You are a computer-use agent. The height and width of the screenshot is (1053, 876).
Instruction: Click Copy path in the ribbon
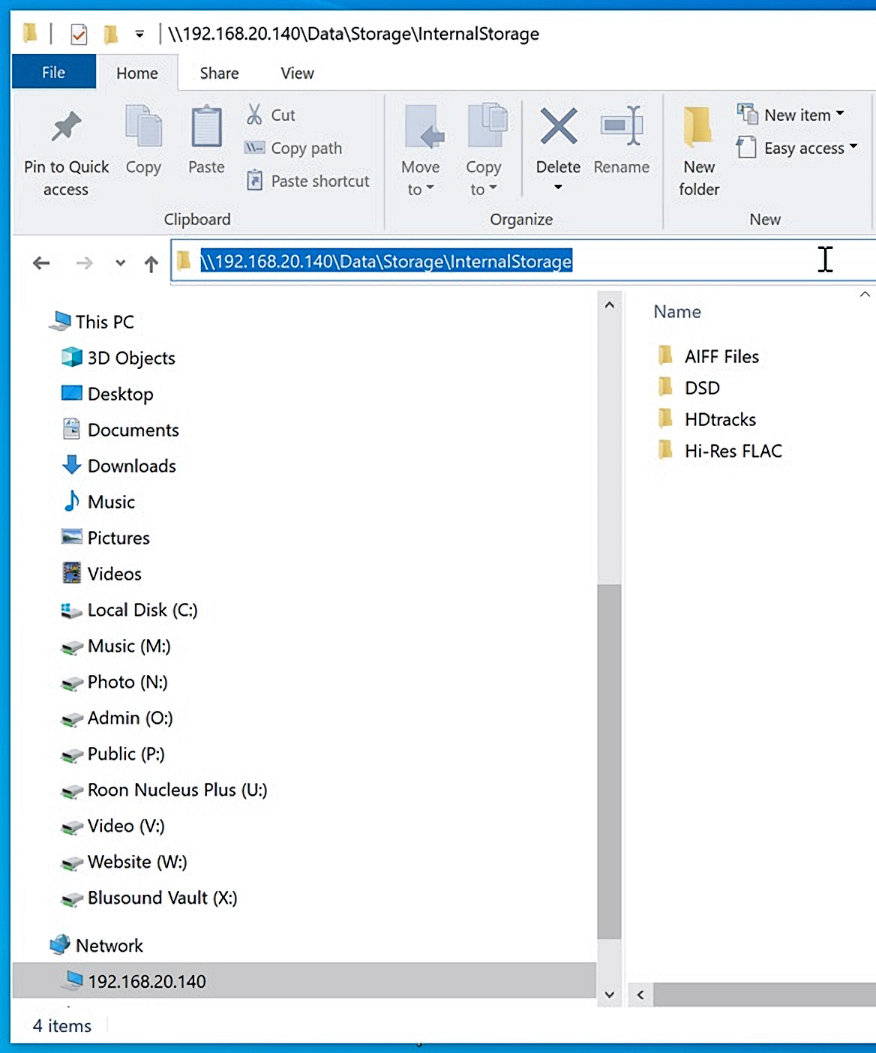293,148
